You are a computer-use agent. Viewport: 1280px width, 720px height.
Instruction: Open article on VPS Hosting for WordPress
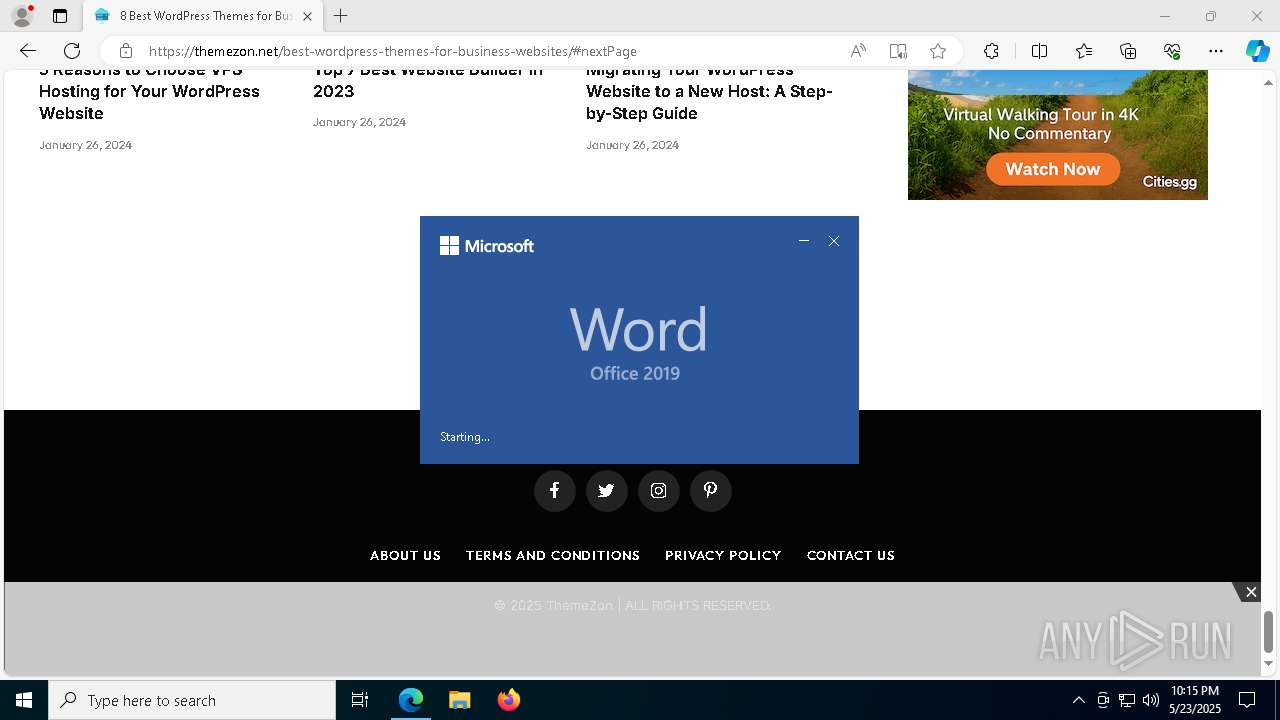click(149, 92)
